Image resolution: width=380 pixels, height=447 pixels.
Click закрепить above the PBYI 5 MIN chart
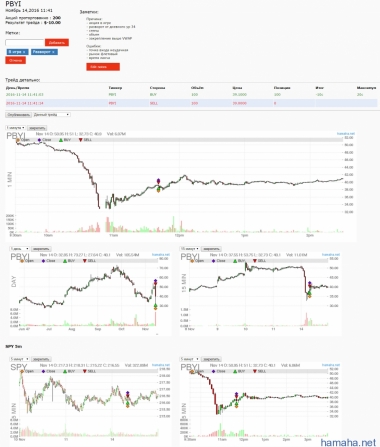pyautogui.click(x=211, y=359)
